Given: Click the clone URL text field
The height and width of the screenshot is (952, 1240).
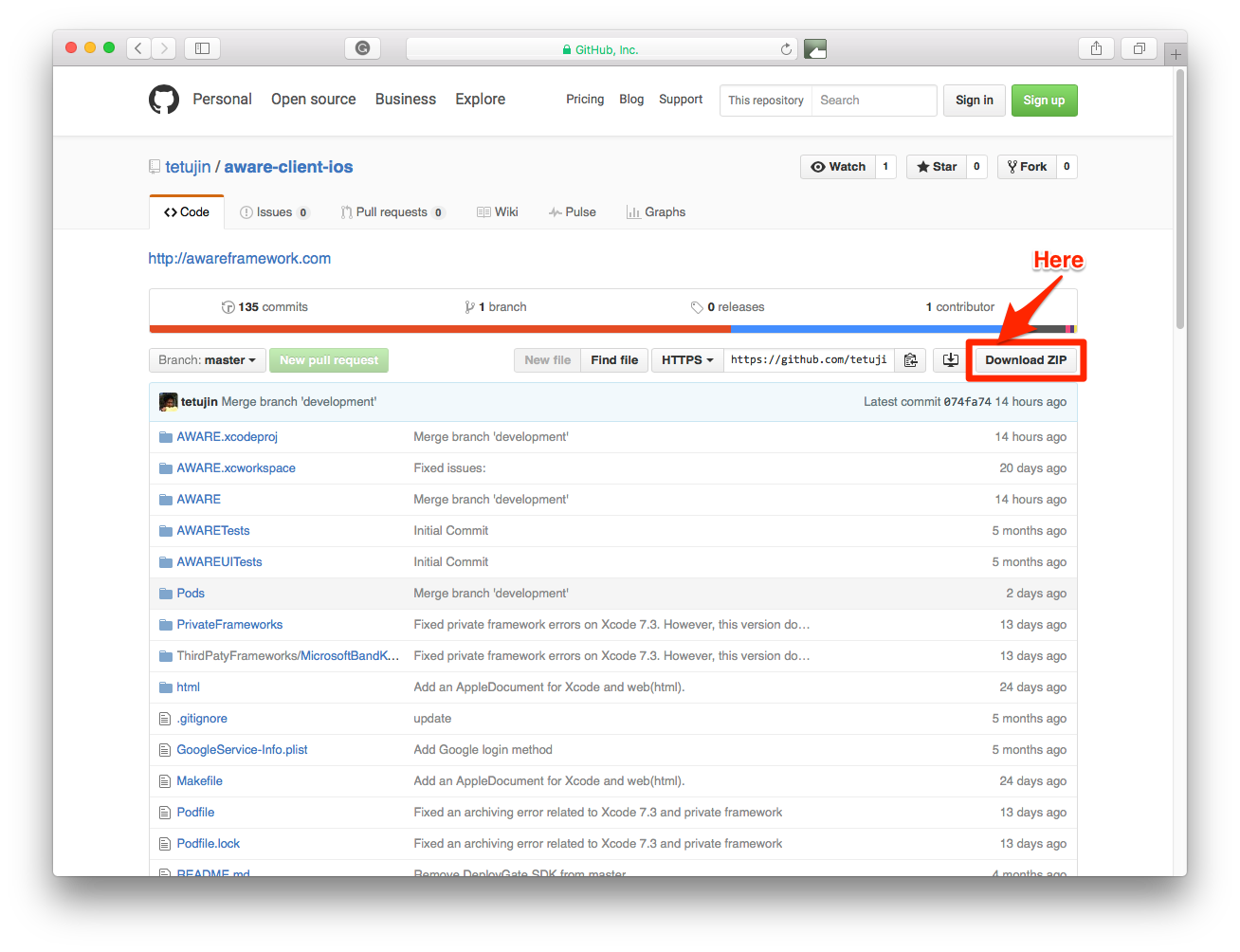Looking at the screenshot, I should [810, 360].
